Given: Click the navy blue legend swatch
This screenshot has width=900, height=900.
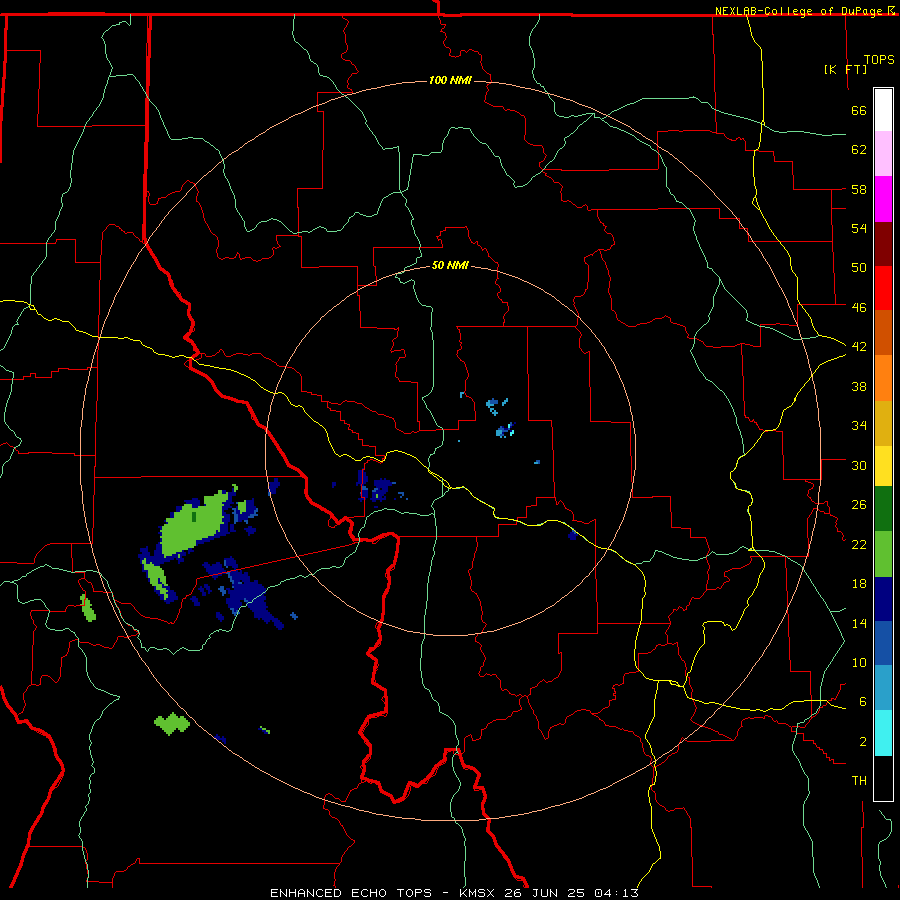Looking at the screenshot, I should click(883, 599).
